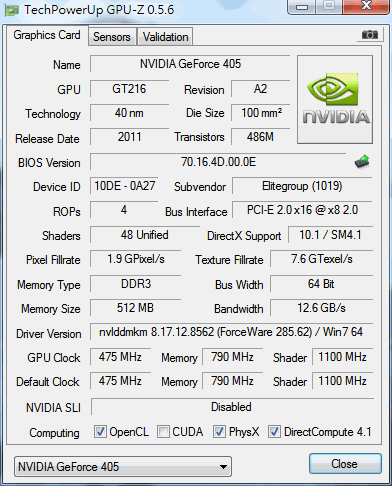This screenshot has width=392, height=486.
Task: Minimize the GPU-Z window
Action: tap(302, 7)
